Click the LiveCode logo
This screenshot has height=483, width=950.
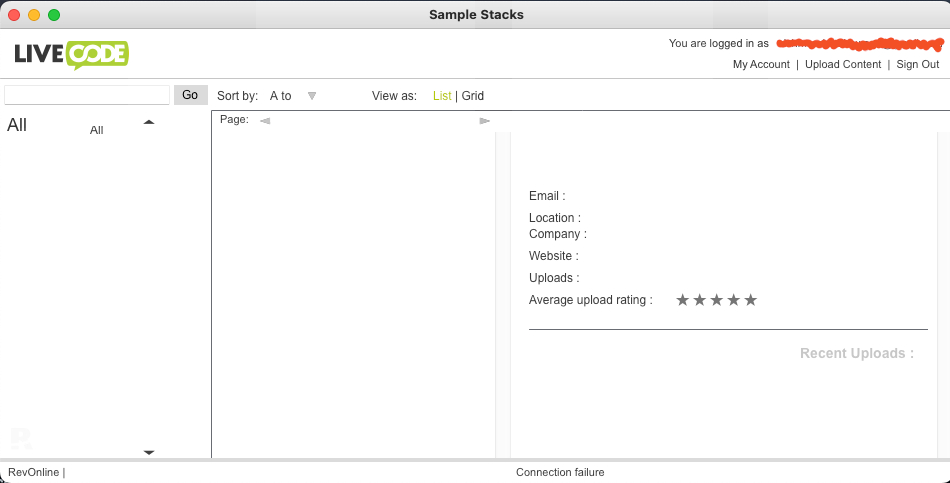[x=71, y=54]
